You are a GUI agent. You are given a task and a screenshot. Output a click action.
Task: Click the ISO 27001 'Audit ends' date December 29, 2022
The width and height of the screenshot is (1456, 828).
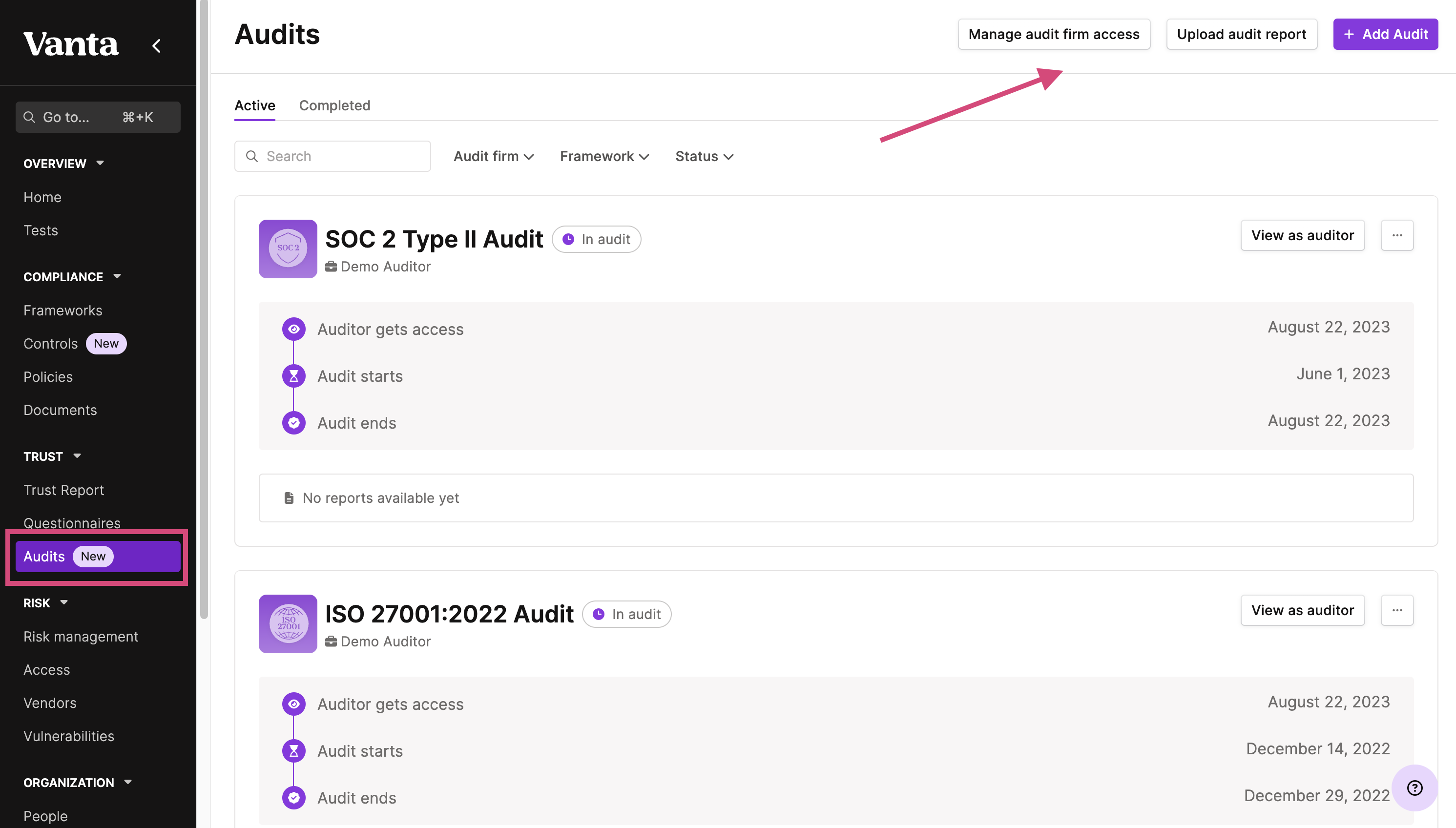1317,795
